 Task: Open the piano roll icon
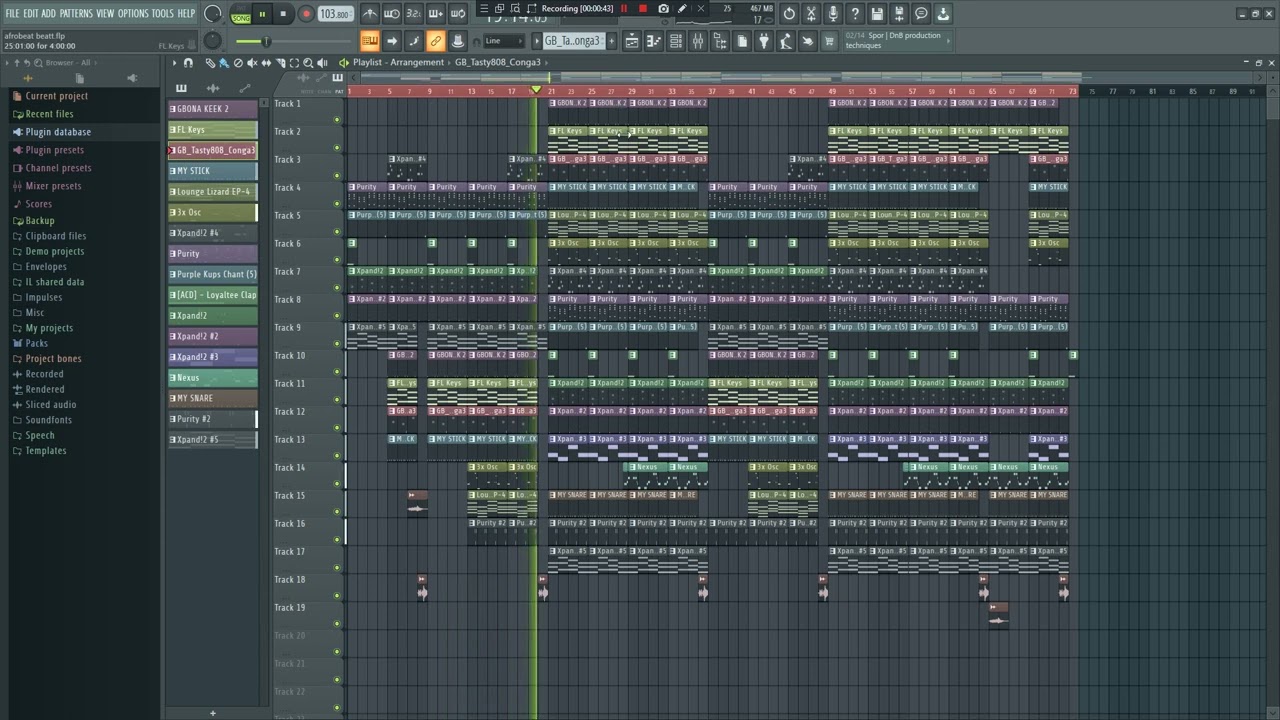point(654,41)
